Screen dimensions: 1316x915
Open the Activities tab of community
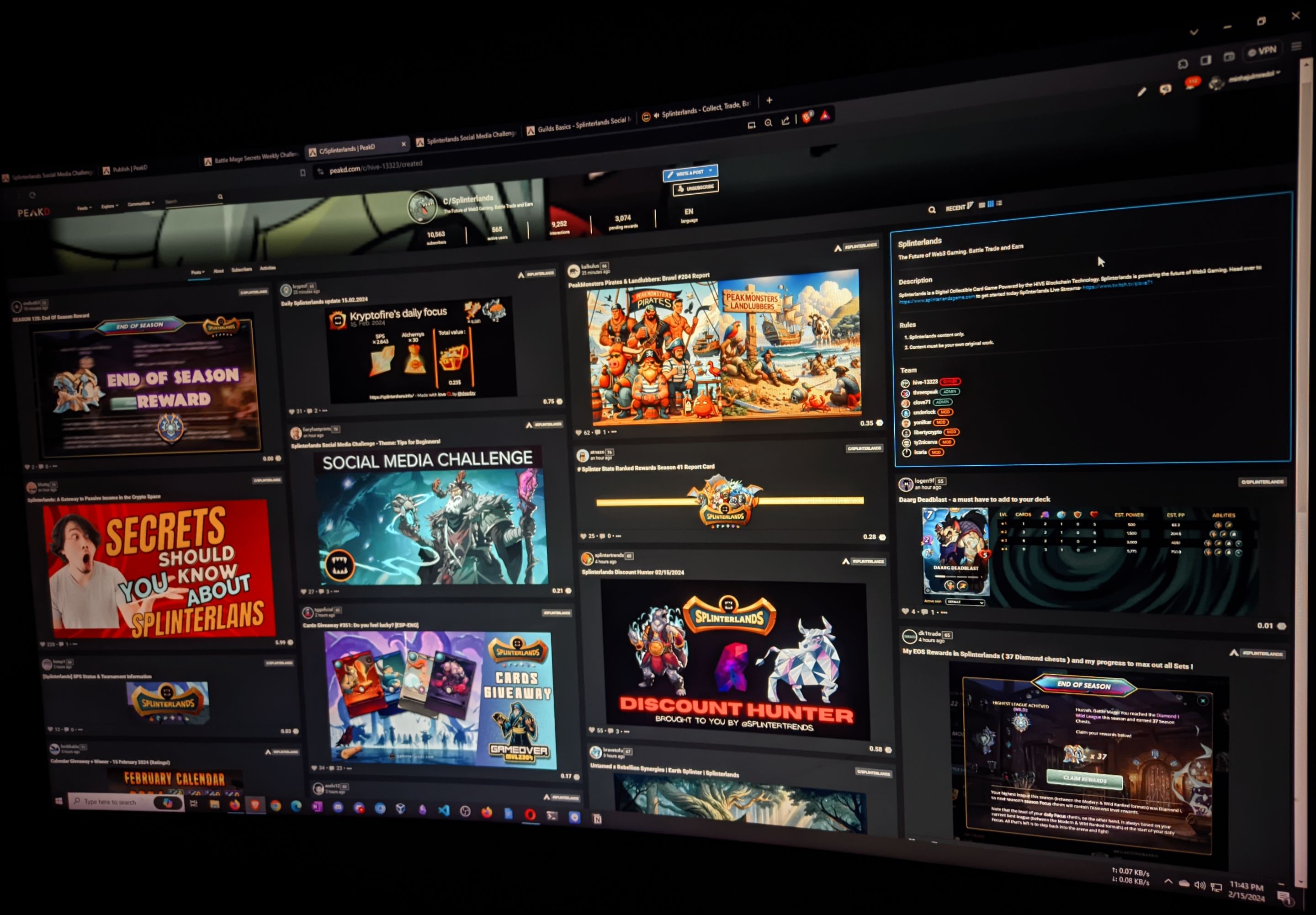(268, 268)
